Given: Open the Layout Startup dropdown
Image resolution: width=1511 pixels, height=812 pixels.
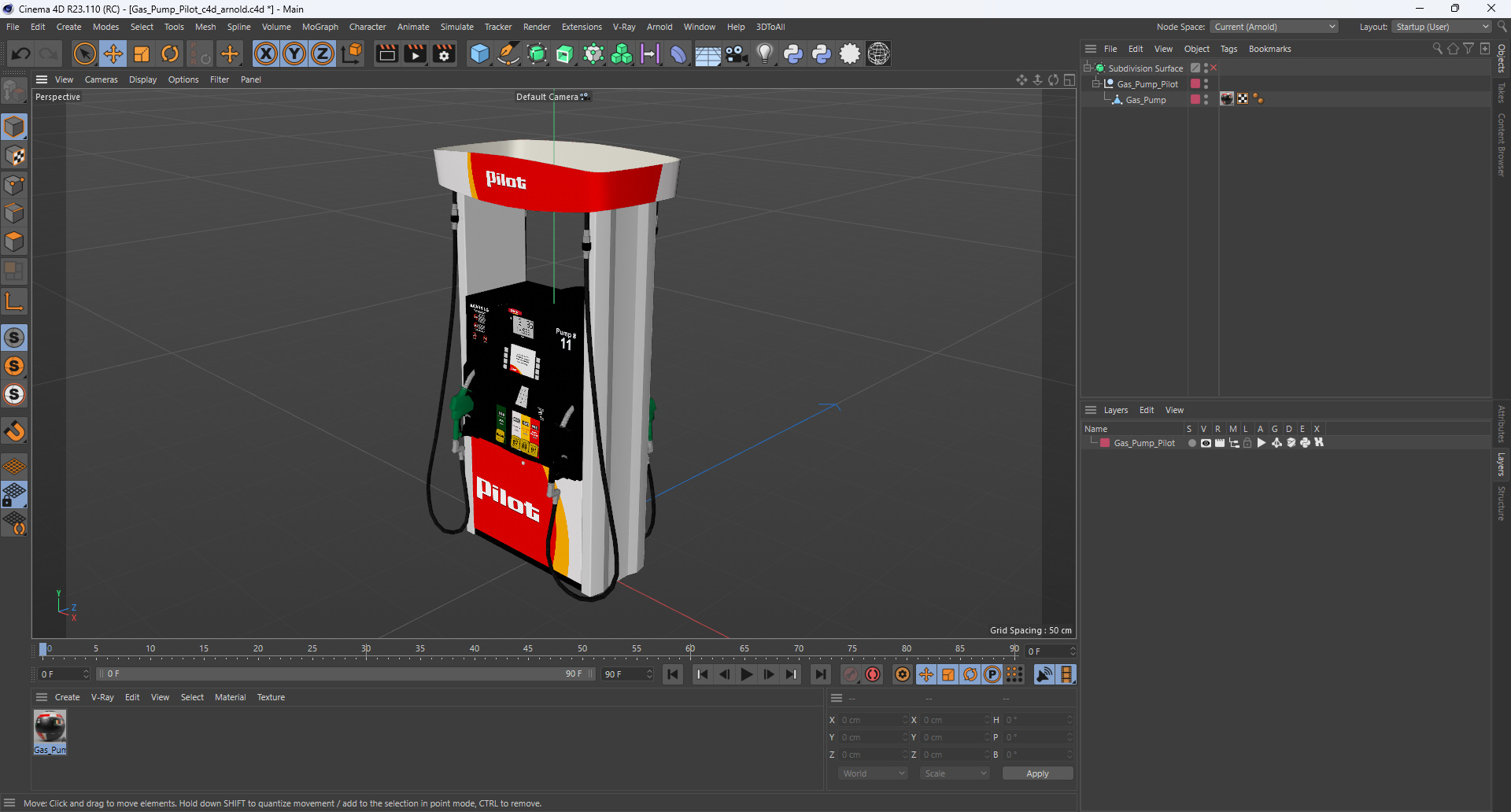Looking at the screenshot, I should pos(1442,27).
